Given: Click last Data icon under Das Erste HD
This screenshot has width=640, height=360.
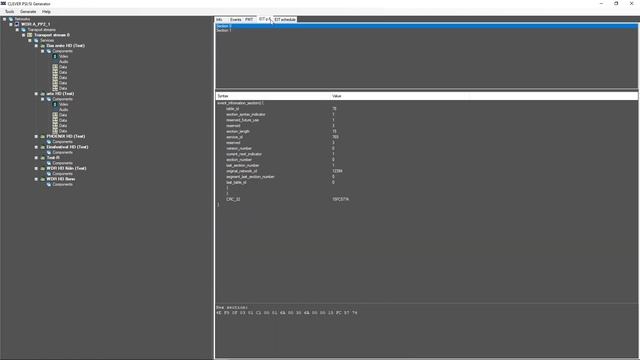Looking at the screenshot, I should click(55, 88).
